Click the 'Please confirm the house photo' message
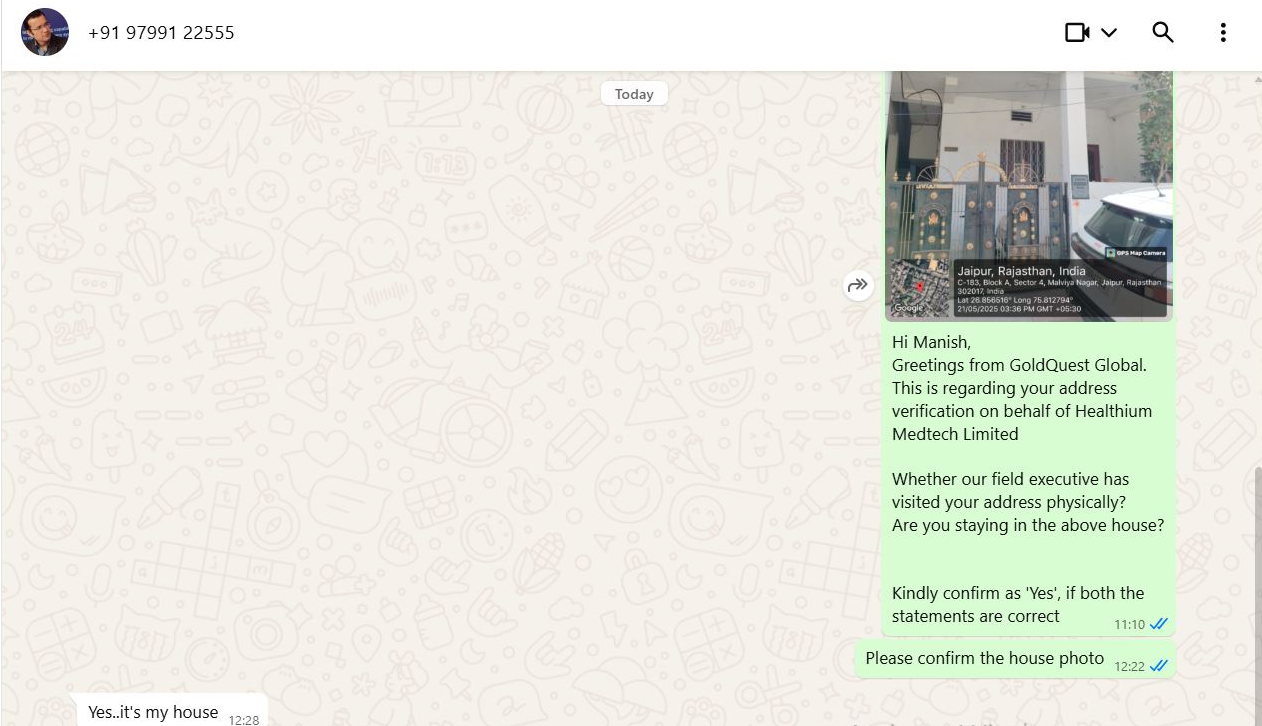 click(x=985, y=658)
